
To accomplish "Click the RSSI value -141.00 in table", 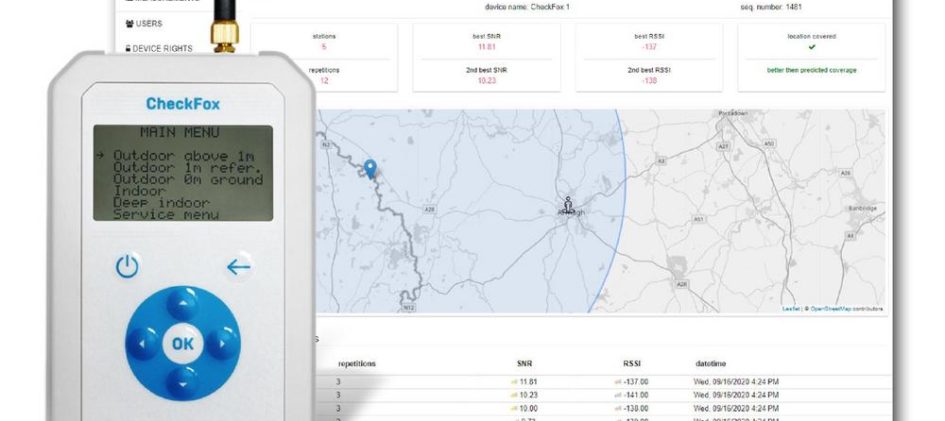I will tap(636, 395).
